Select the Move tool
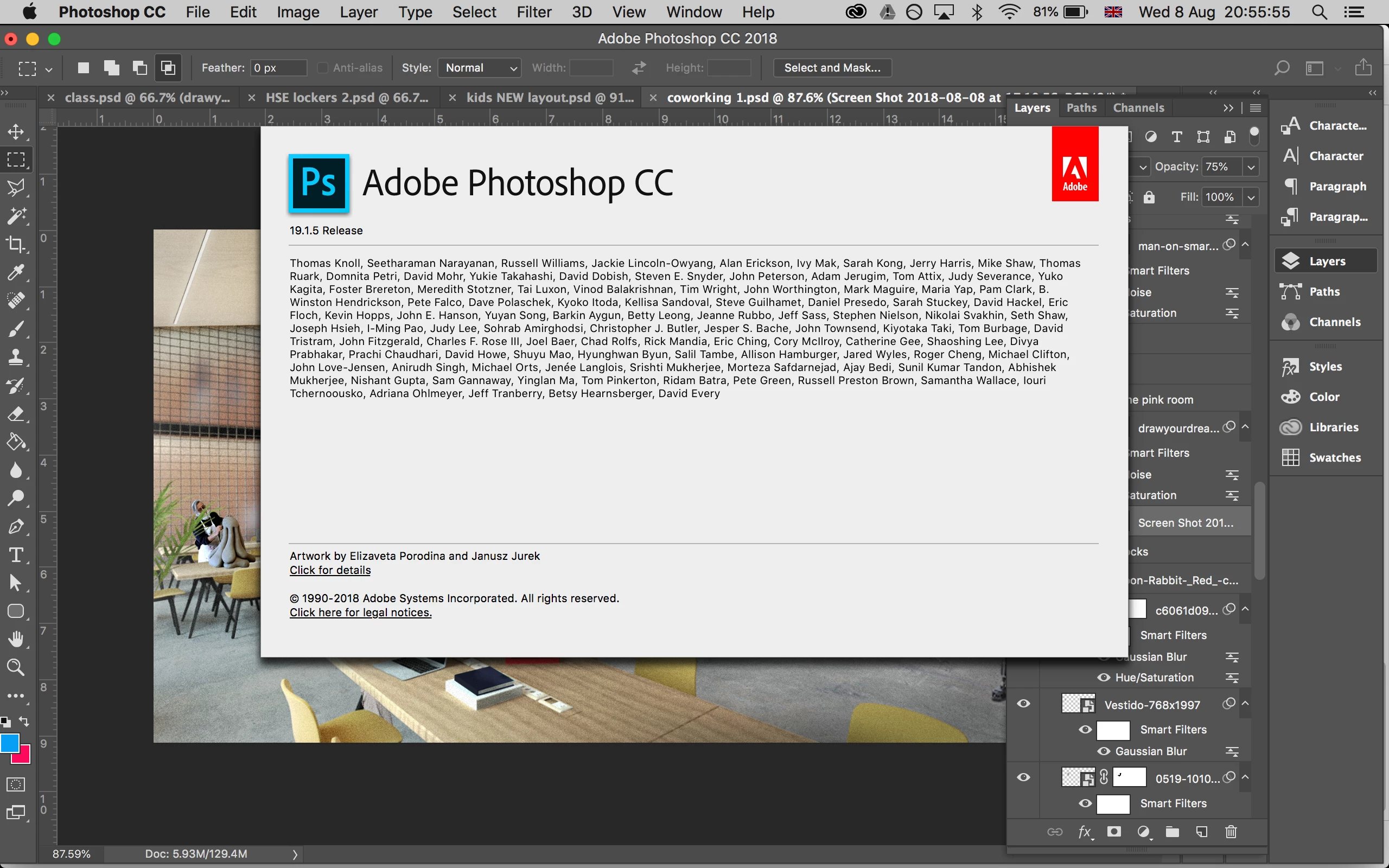This screenshot has width=1389, height=868. 16,131
